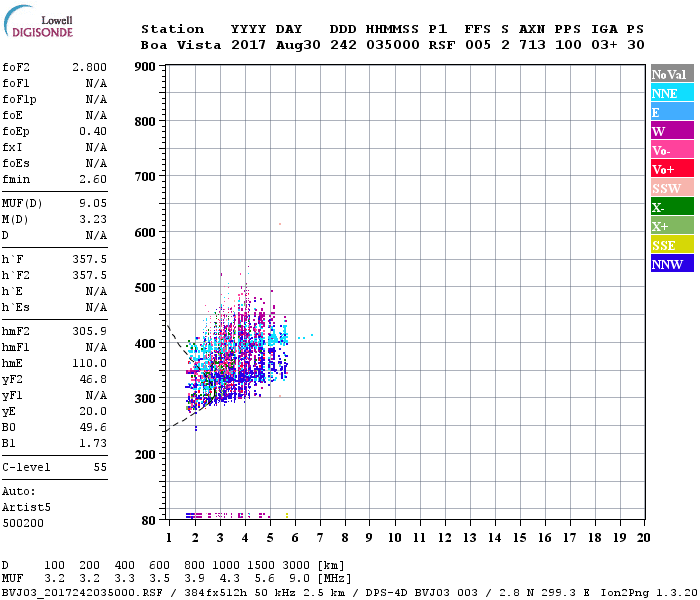Screen dimensions: 700x600
Task: Select the Vo+ red legend swatch
Action: pyautogui.click(x=672, y=169)
